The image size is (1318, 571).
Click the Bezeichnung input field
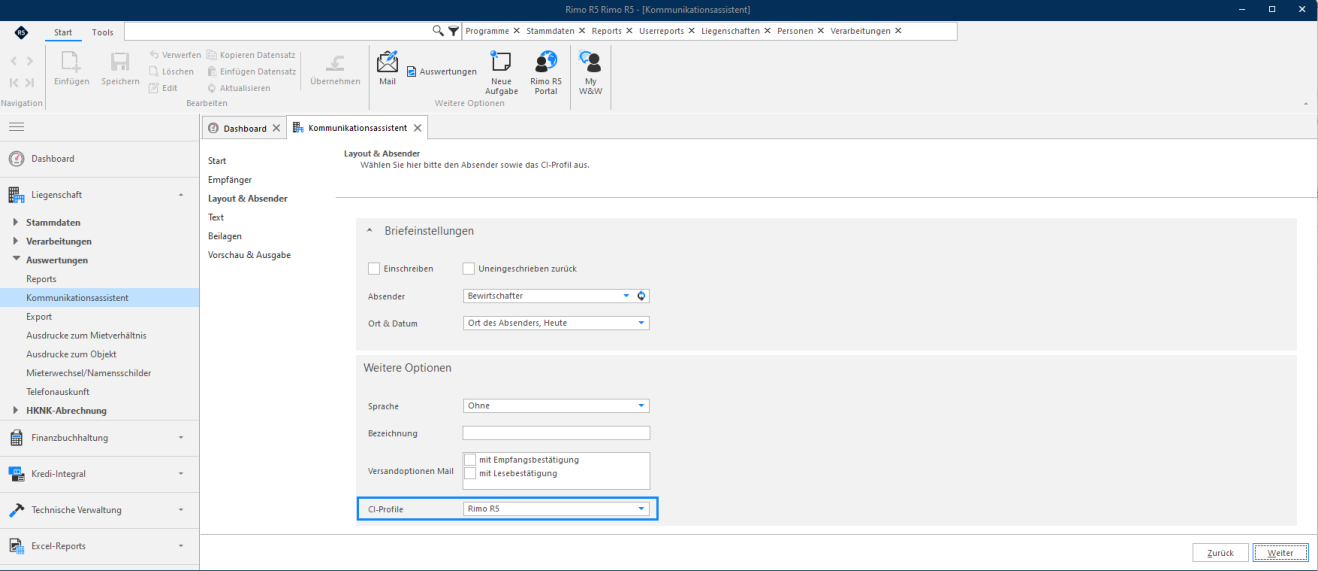pyautogui.click(x=556, y=433)
